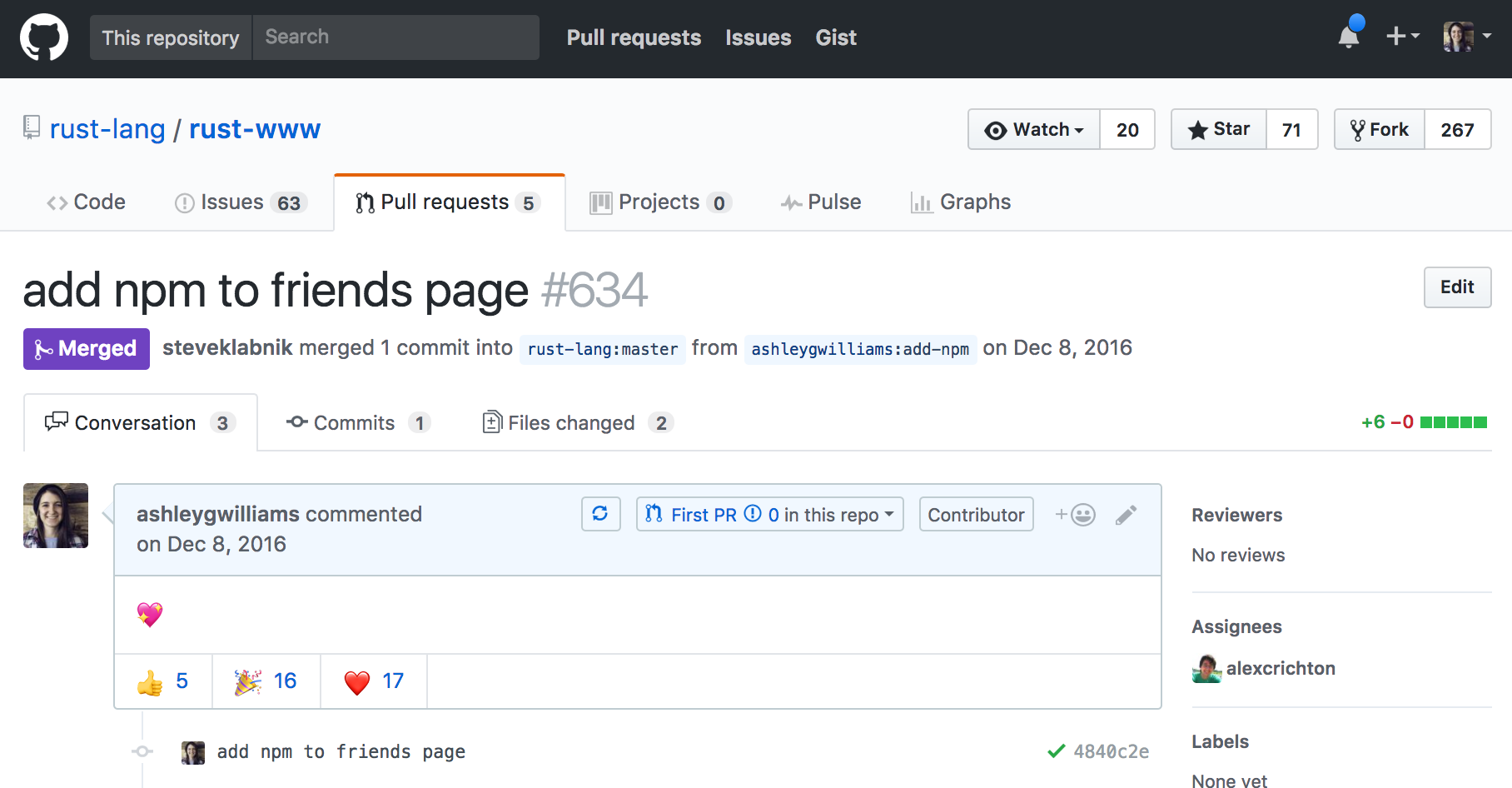Screen dimensions: 1512x788
Task: Star the rust-www repository
Action: click(x=1219, y=129)
